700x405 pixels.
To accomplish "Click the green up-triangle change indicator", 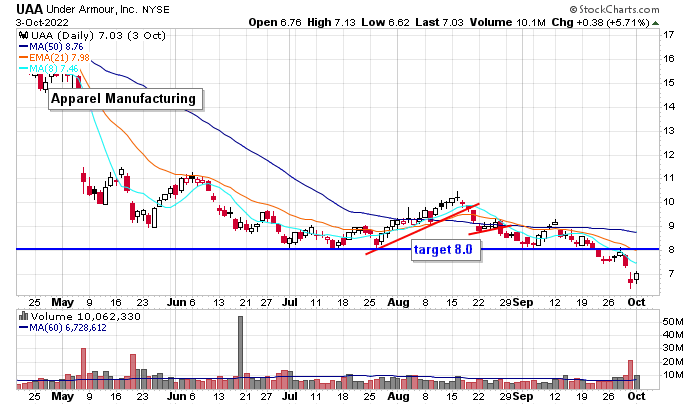I will click(655, 23).
